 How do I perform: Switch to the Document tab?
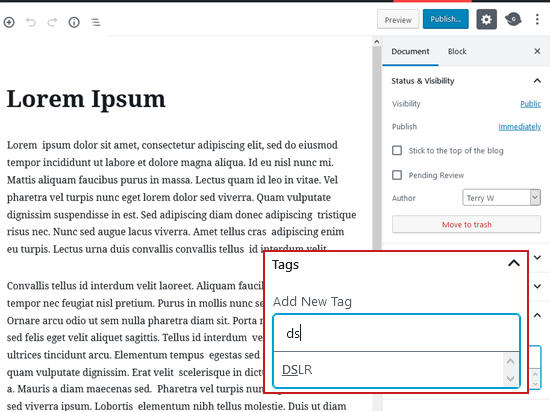(410, 52)
